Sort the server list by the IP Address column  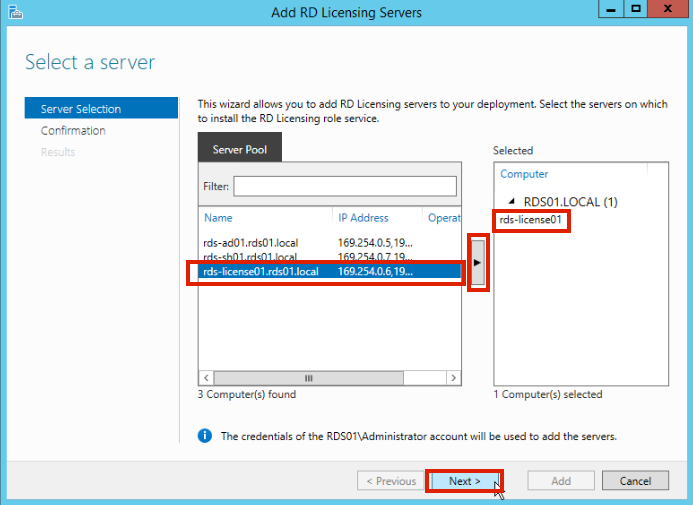363,218
